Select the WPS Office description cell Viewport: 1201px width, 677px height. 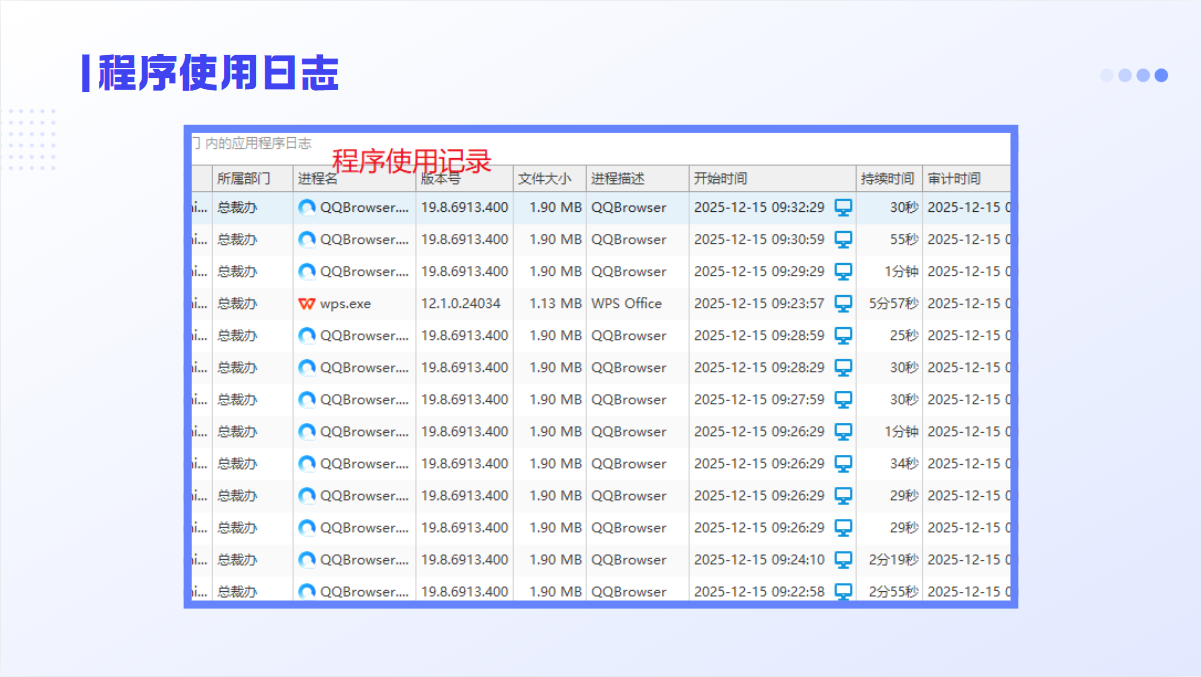627,304
